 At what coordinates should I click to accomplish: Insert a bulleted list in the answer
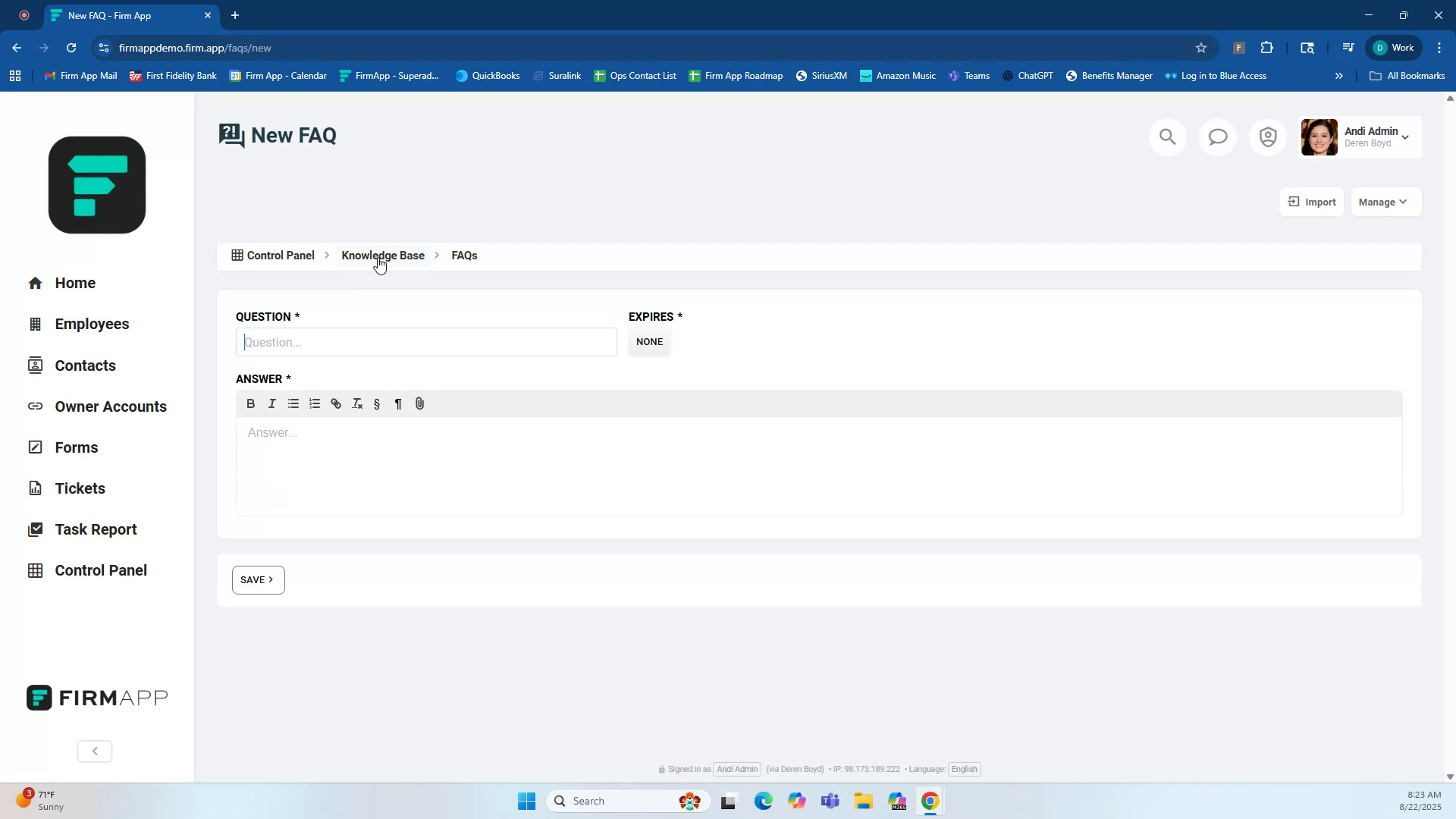(293, 403)
